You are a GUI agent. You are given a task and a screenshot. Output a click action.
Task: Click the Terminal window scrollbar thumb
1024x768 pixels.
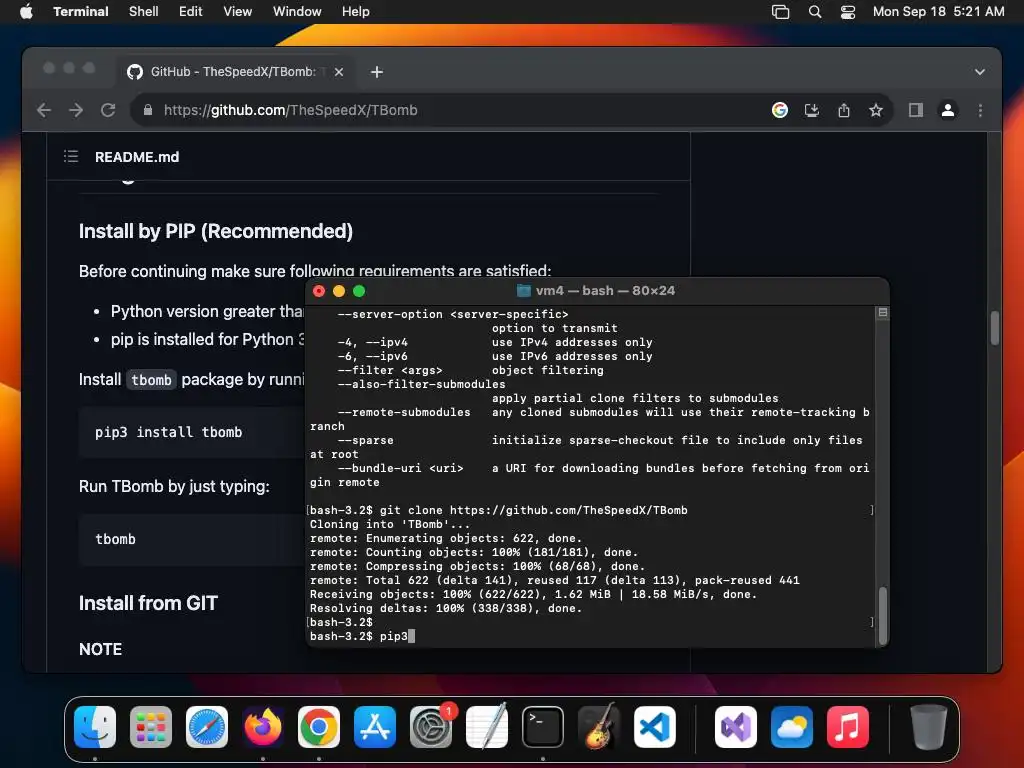click(883, 616)
